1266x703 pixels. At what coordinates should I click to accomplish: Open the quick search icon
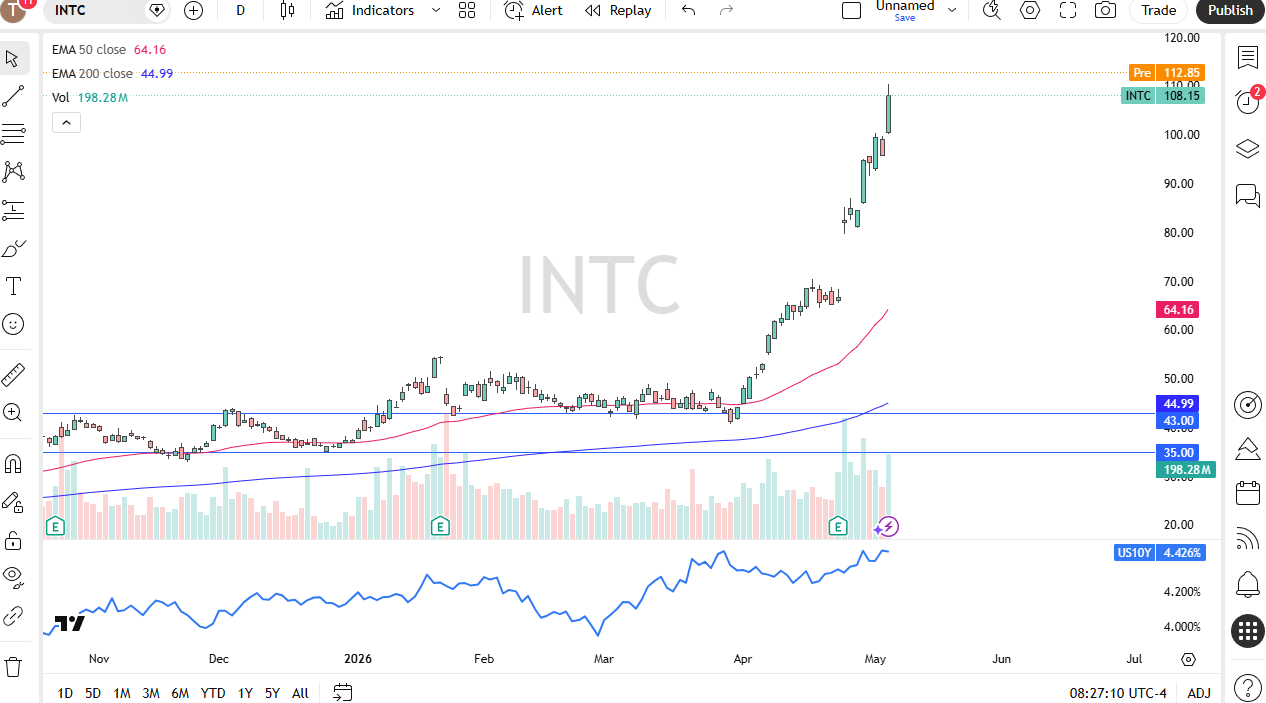pos(991,10)
